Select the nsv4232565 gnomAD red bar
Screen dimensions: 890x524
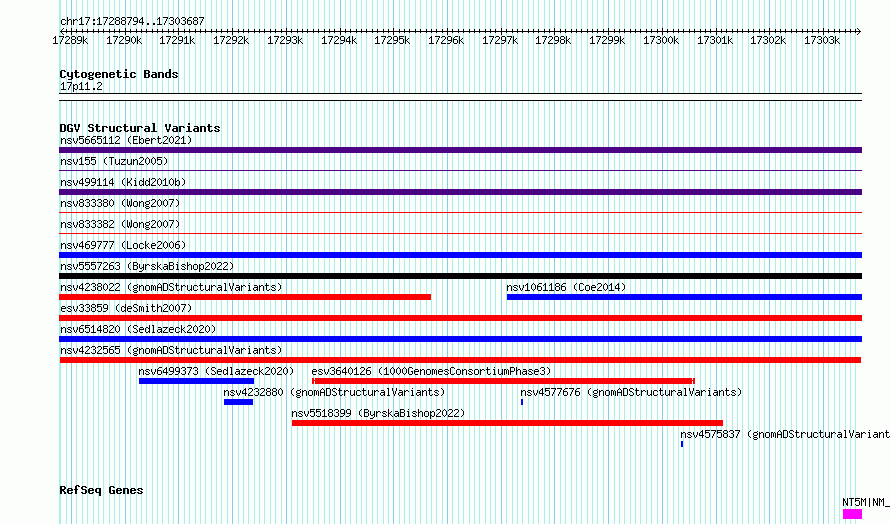tap(460, 360)
